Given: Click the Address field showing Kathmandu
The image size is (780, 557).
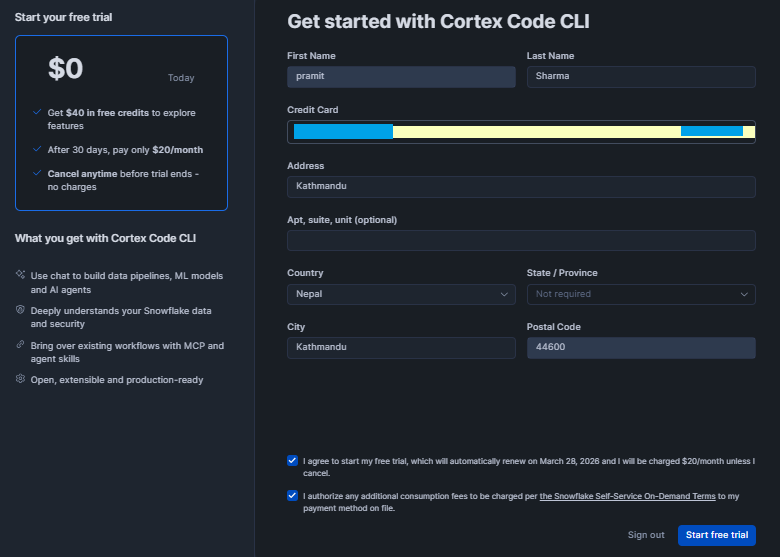Looking at the screenshot, I should click(521, 186).
